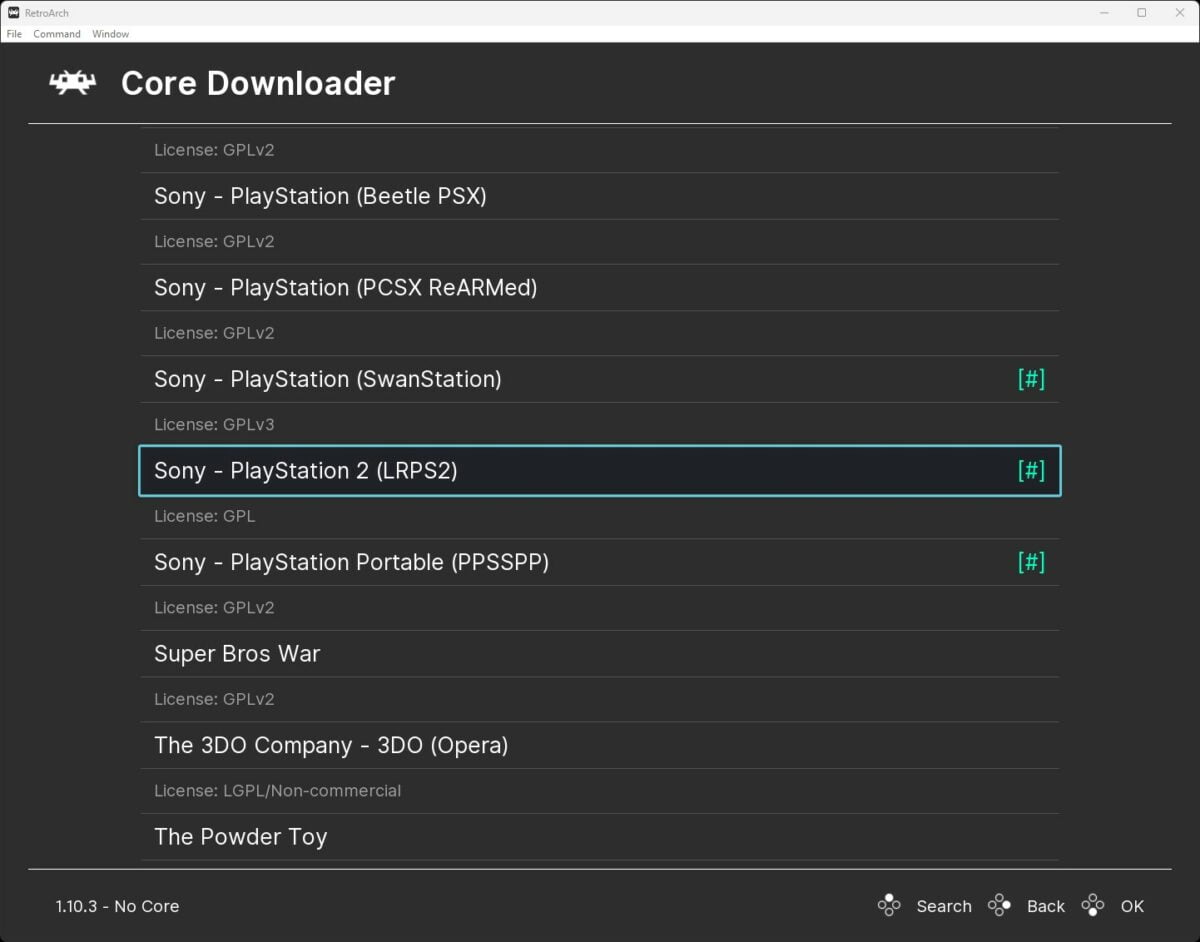Click the Back gamepad button icon

pyautogui.click(x=999, y=905)
